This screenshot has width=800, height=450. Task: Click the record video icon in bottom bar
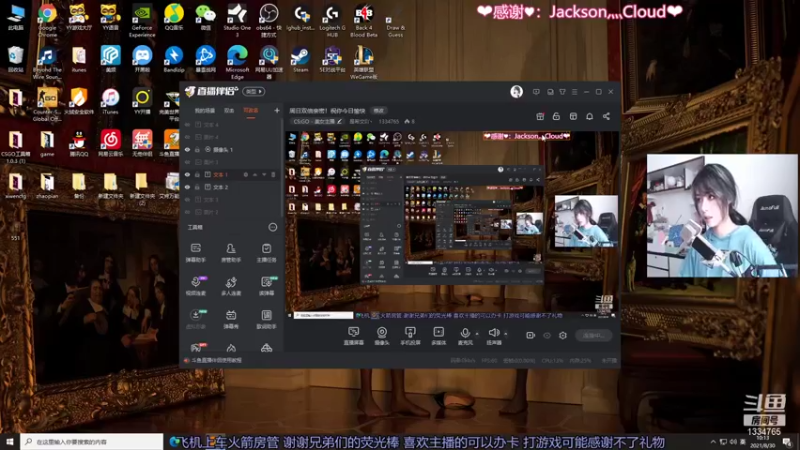click(x=531, y=335)
